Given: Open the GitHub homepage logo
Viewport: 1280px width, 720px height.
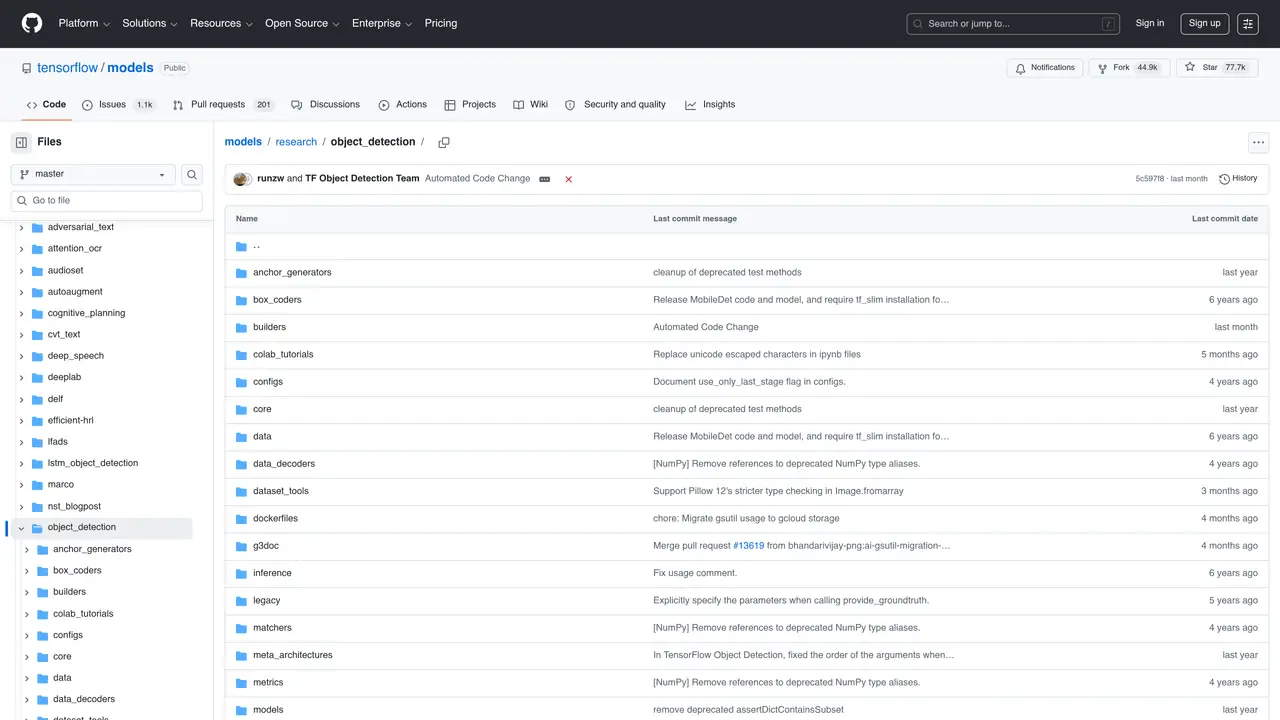Looking at the screenshot, I should pyautogui.click(x=32, y=23).
